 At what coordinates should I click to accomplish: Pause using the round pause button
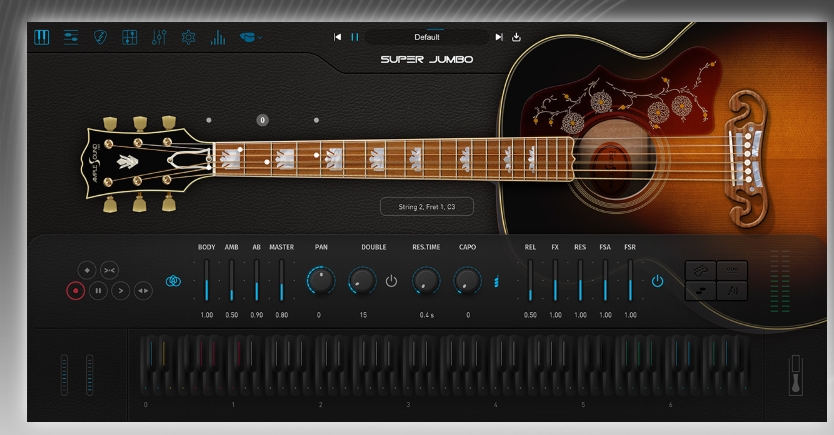98,291
